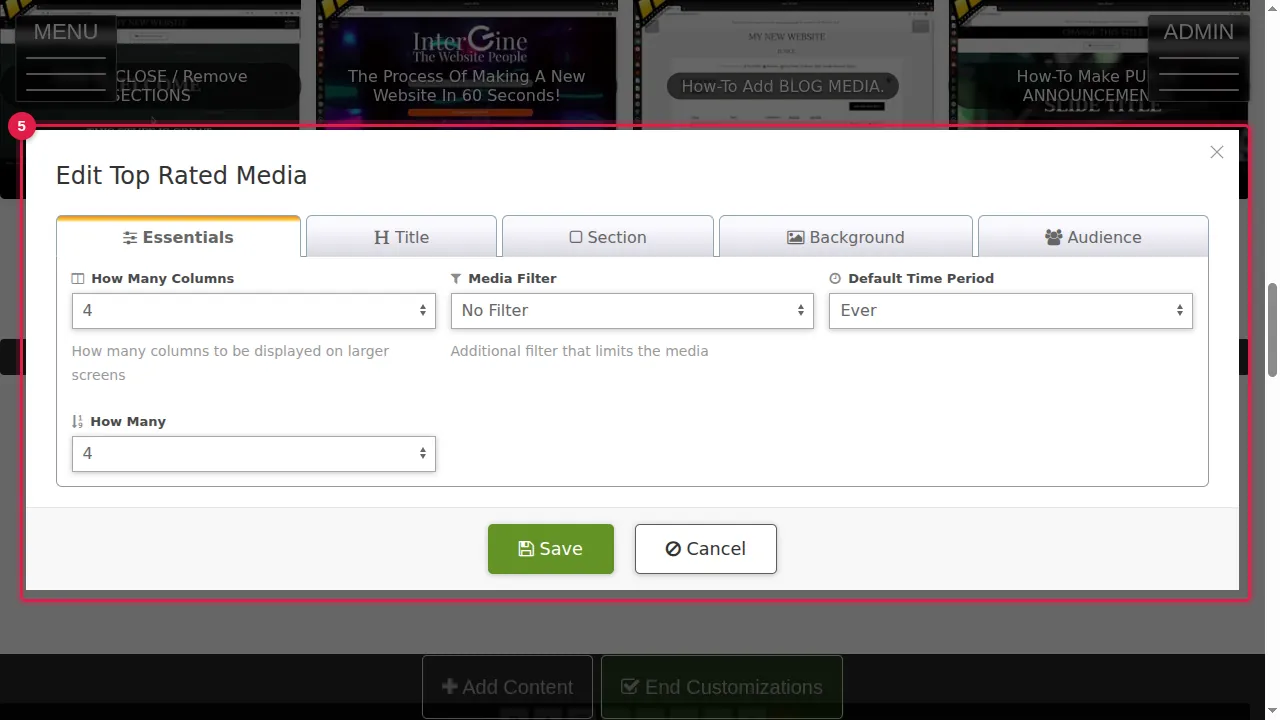Click the End Customizations button

pyautogui.click(x=722, y=687)
